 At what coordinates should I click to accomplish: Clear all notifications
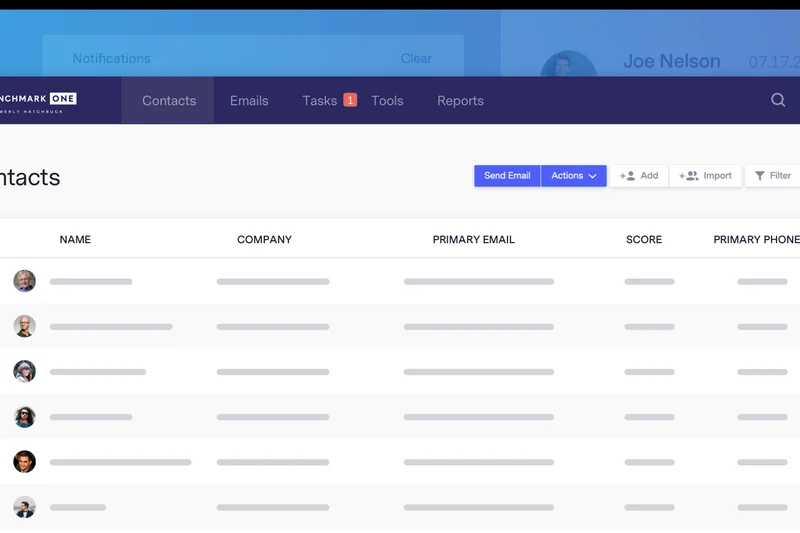point(416,59)
